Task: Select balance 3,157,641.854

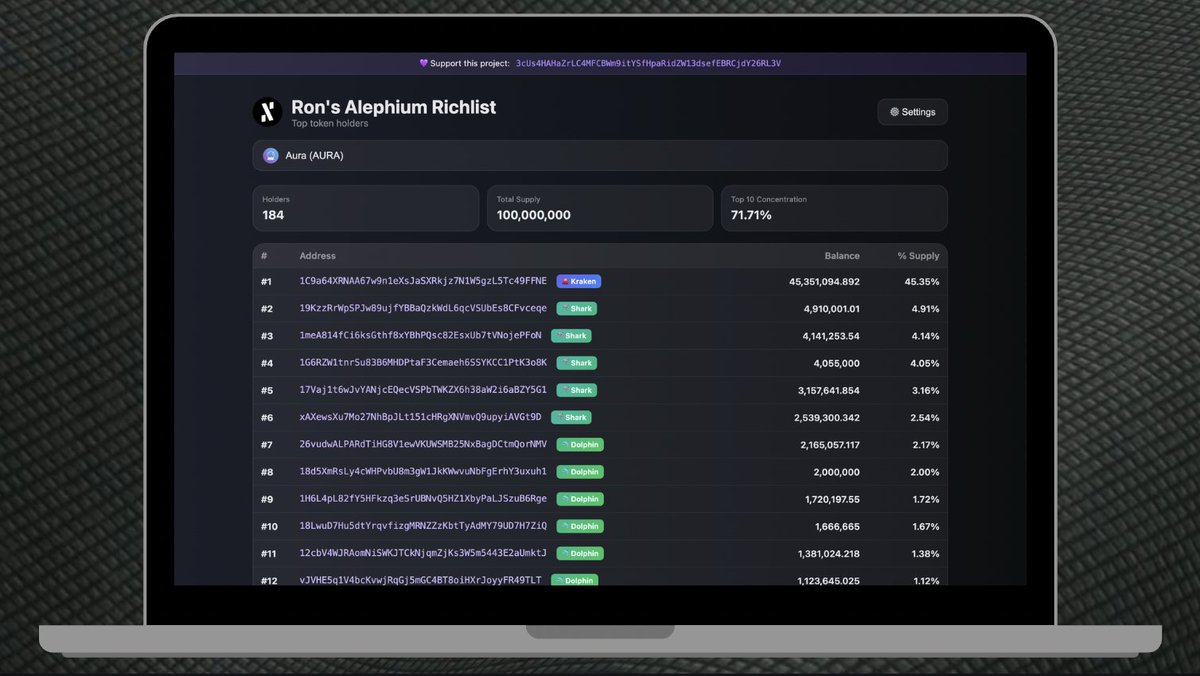Action: tap(828, 390)
